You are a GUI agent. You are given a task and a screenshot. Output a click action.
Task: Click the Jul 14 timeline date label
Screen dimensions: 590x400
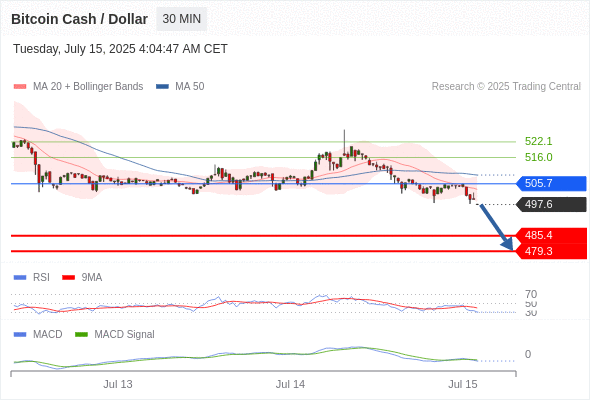pos(290,384)
